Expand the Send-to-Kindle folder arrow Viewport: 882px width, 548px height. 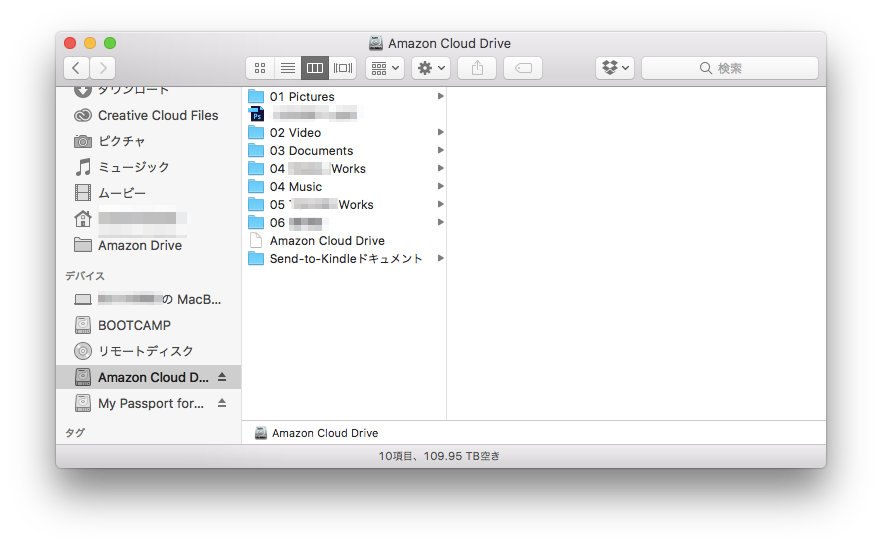pyautogui.click(x=440, y=258)
